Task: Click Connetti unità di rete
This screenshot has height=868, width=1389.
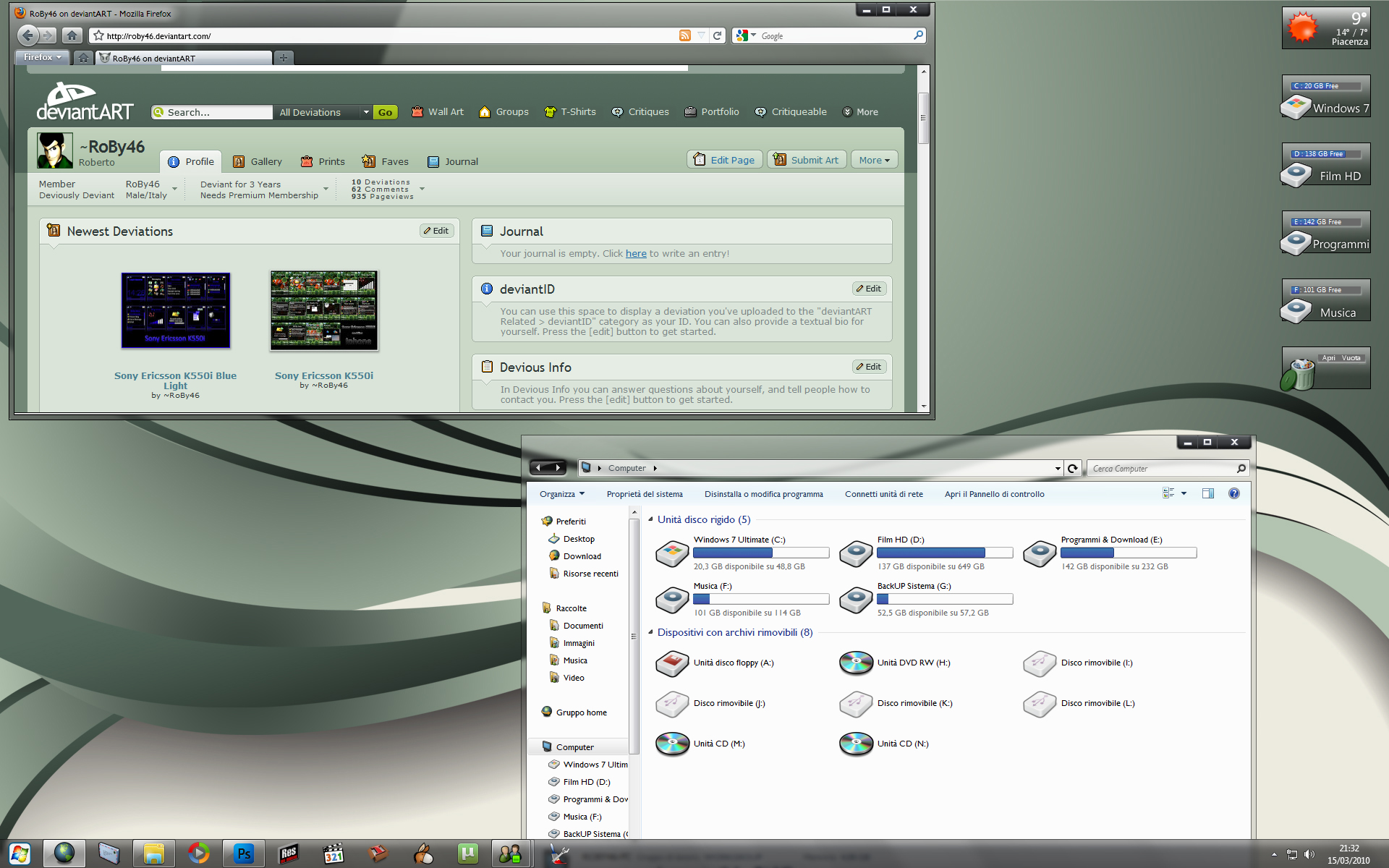Action: click(884, 494)
